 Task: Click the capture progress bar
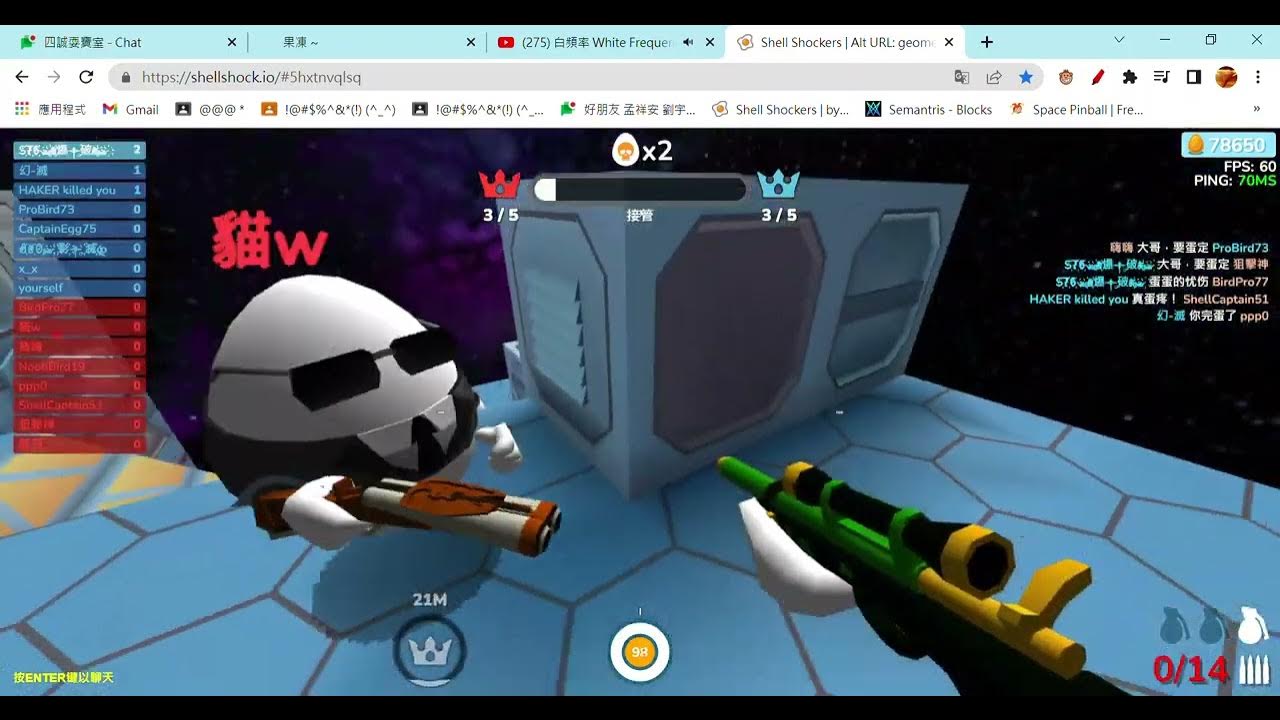640,189
